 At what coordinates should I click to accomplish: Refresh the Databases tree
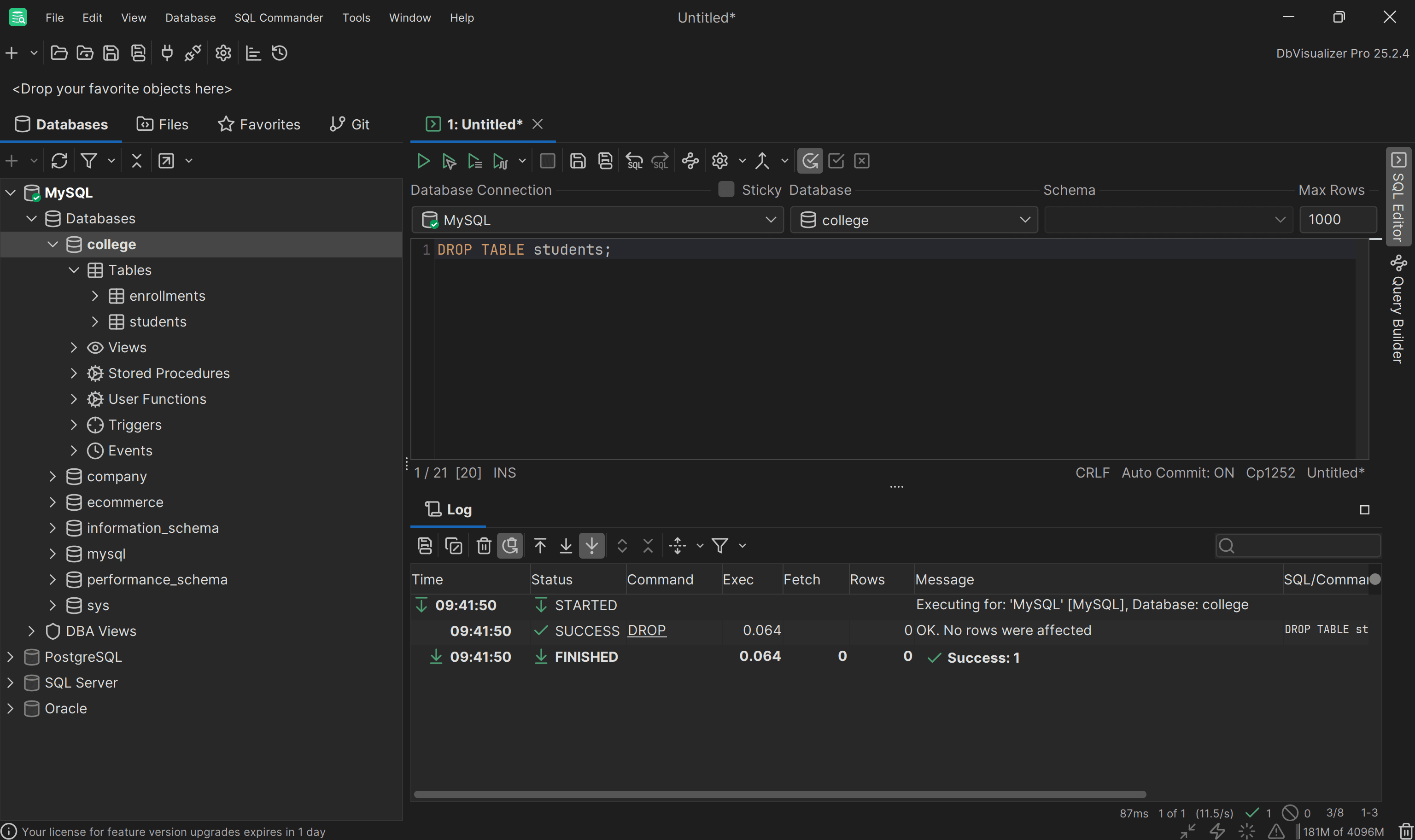(59, 161)
